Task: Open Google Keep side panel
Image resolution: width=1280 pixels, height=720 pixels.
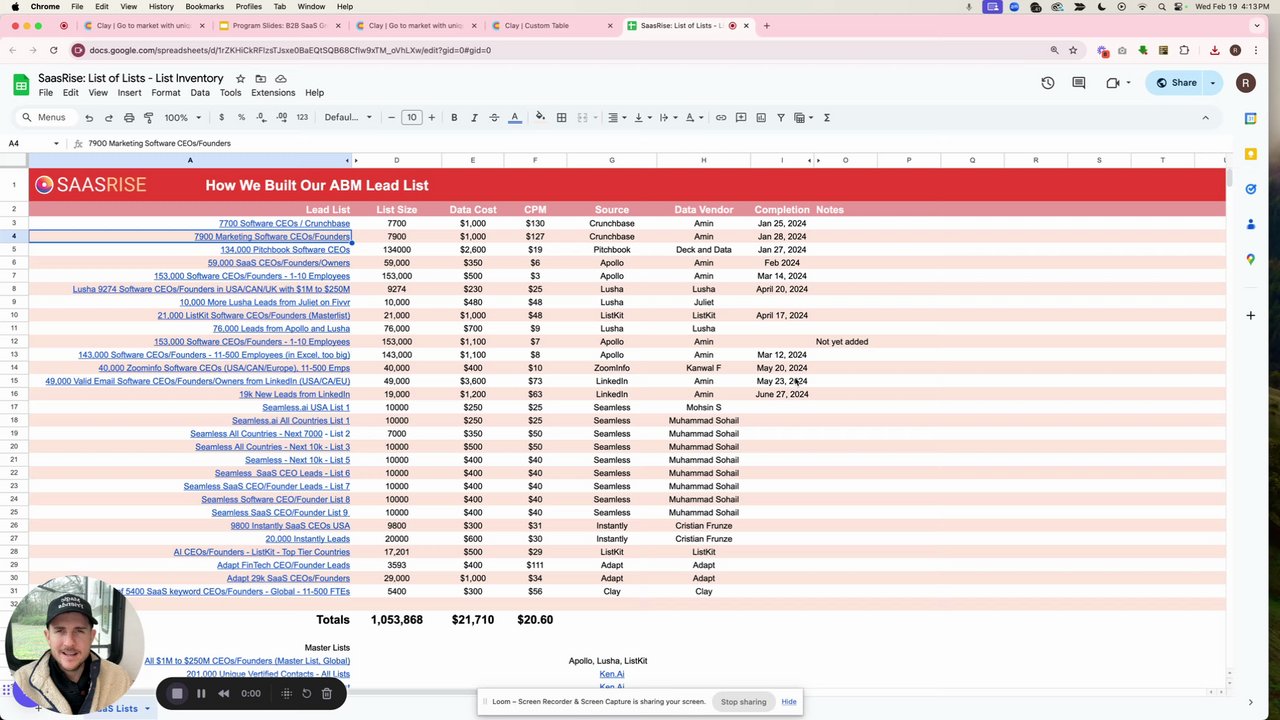Action: [1251, 154]
